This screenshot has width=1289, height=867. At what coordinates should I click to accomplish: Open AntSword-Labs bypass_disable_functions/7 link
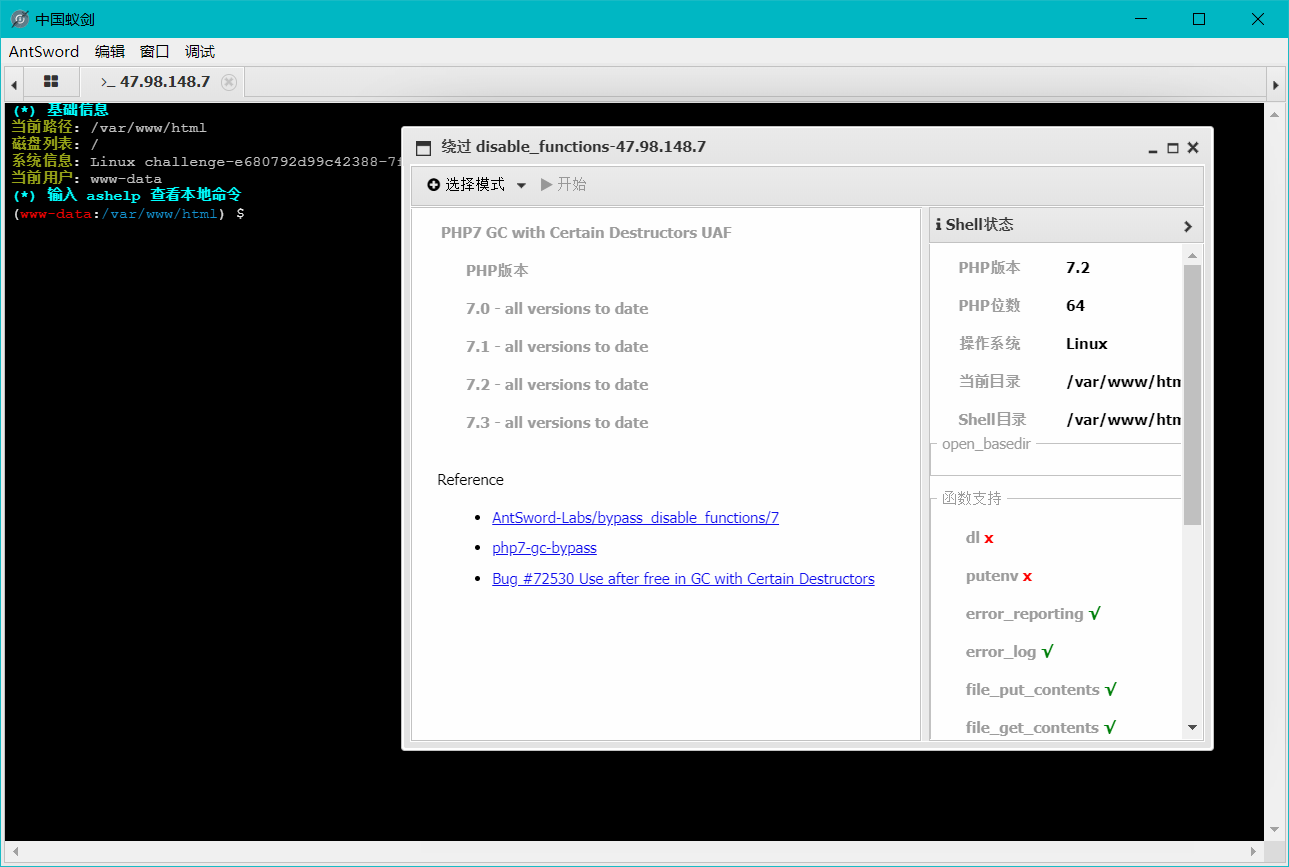point(635,518)
